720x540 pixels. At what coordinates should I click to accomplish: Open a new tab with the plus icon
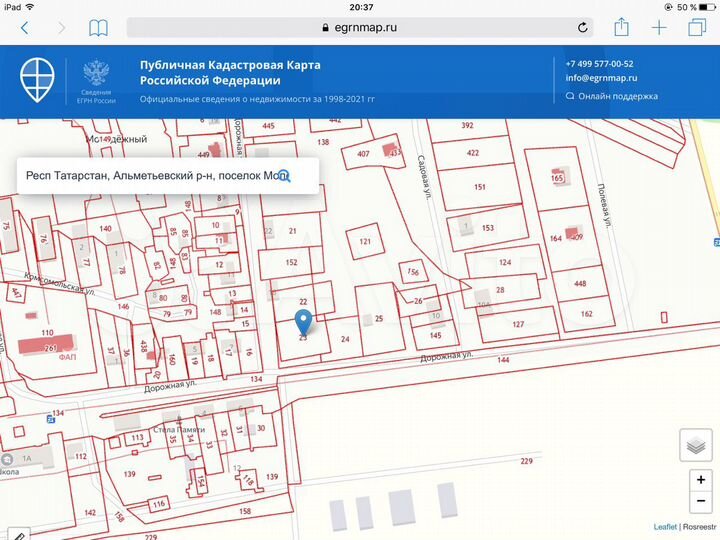tap(659, 28)
